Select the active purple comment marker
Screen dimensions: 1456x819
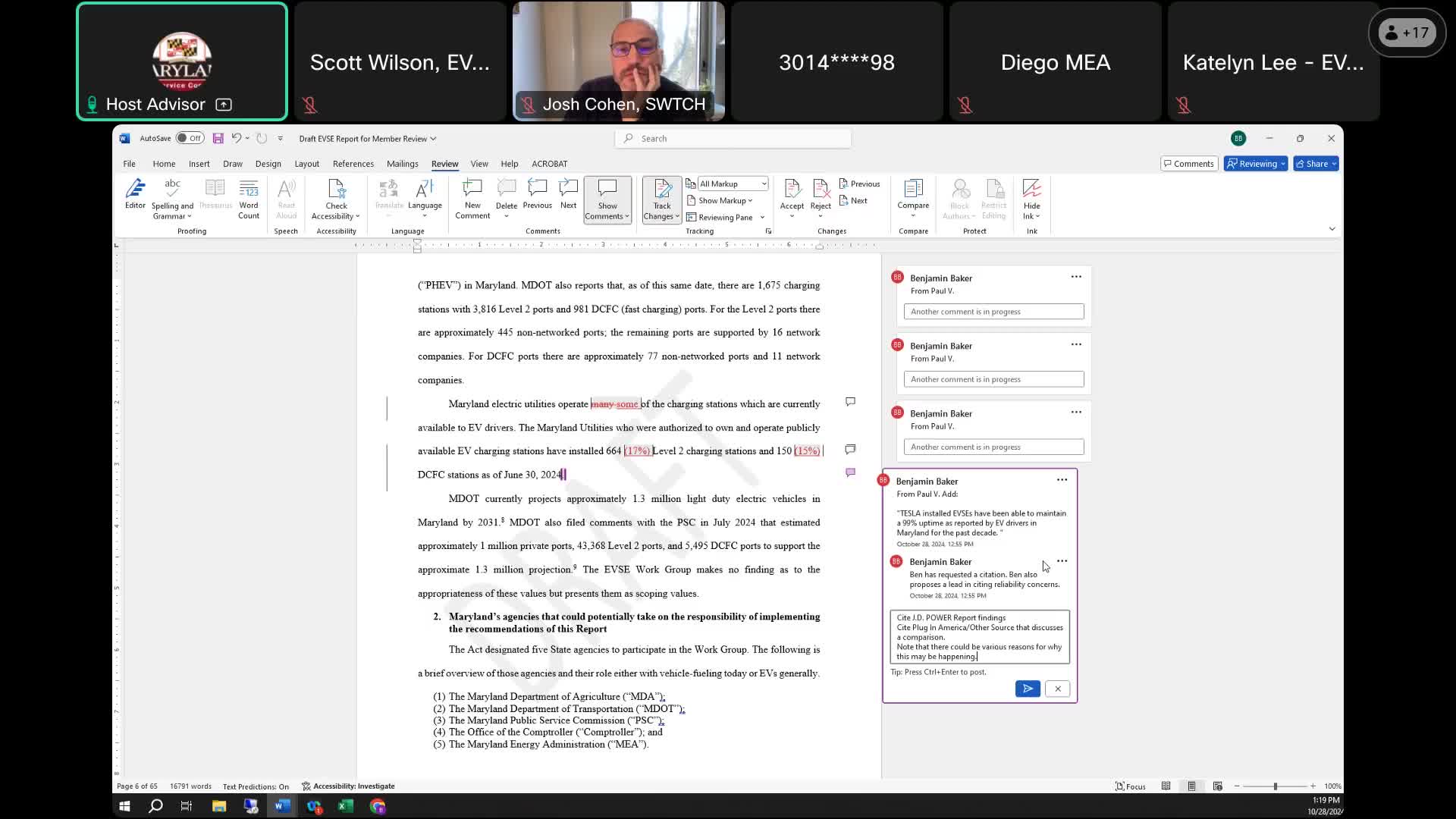[x=850, y=472]
